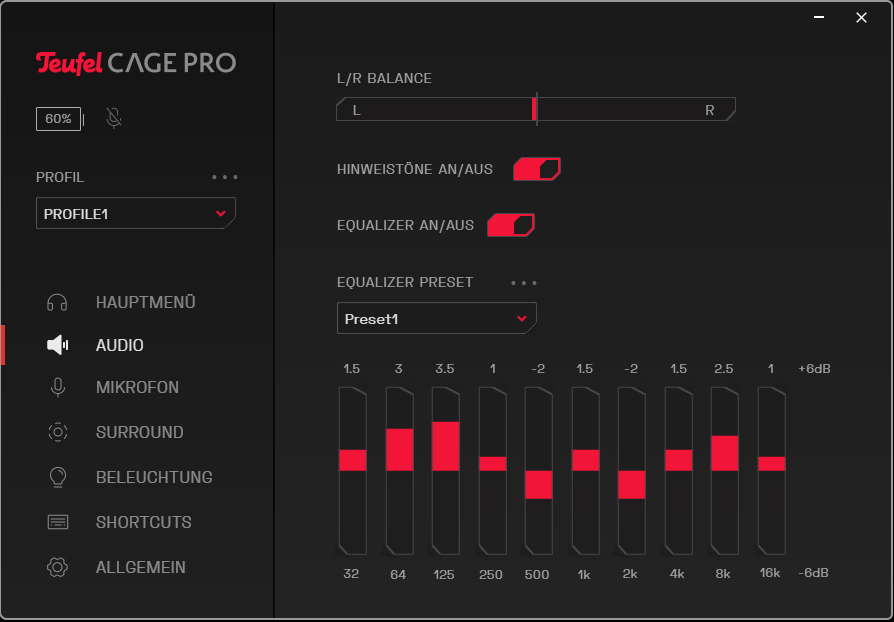
Task: Click the L end of balance slider
Action: [356, 110]
